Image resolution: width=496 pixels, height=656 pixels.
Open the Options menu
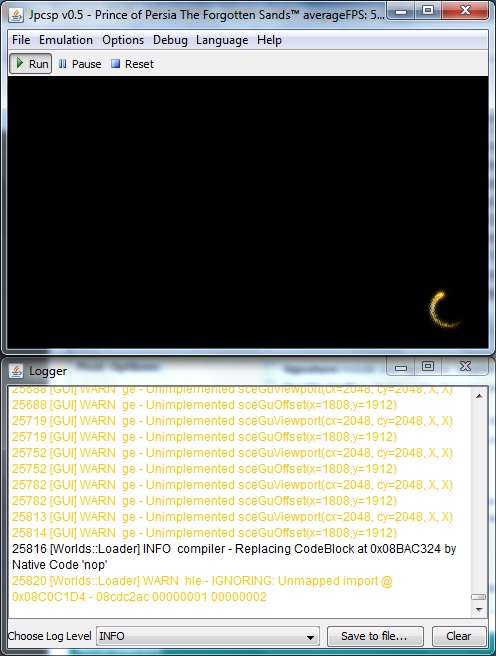click(123, 40)
